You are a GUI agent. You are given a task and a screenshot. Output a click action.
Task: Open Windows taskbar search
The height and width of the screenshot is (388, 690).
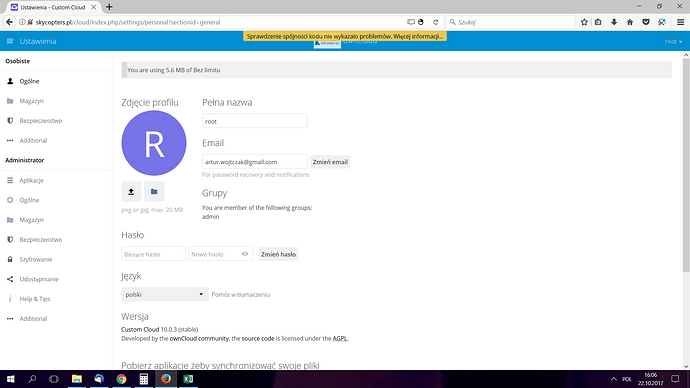pos(32,379)
